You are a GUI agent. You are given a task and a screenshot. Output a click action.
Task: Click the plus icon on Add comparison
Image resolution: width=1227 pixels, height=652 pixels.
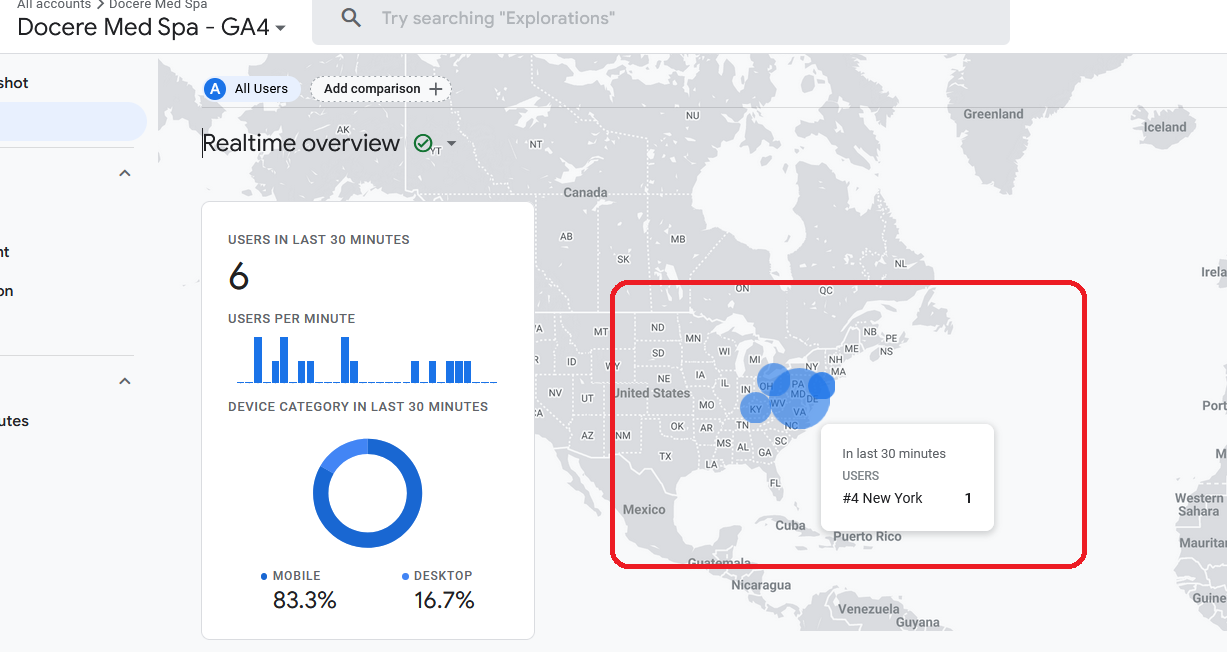[x=435, y=89]
